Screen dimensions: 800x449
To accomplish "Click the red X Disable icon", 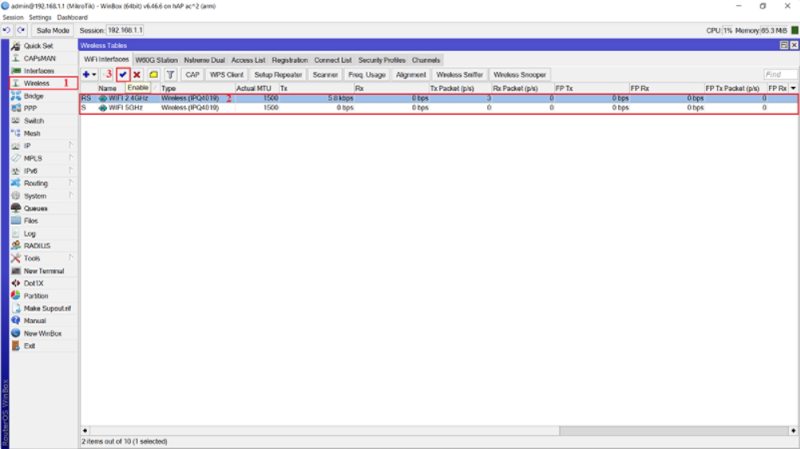I will pyautogui.click(x=137, y=75).
